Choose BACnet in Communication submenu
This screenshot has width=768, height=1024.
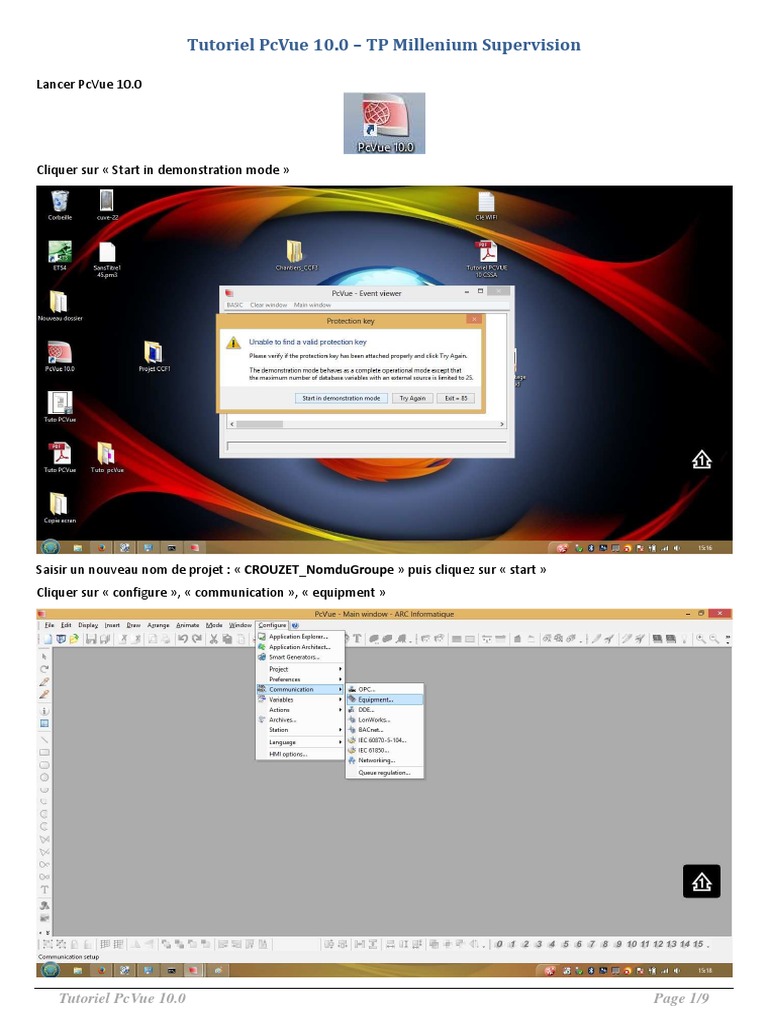(x=385, y=730)
